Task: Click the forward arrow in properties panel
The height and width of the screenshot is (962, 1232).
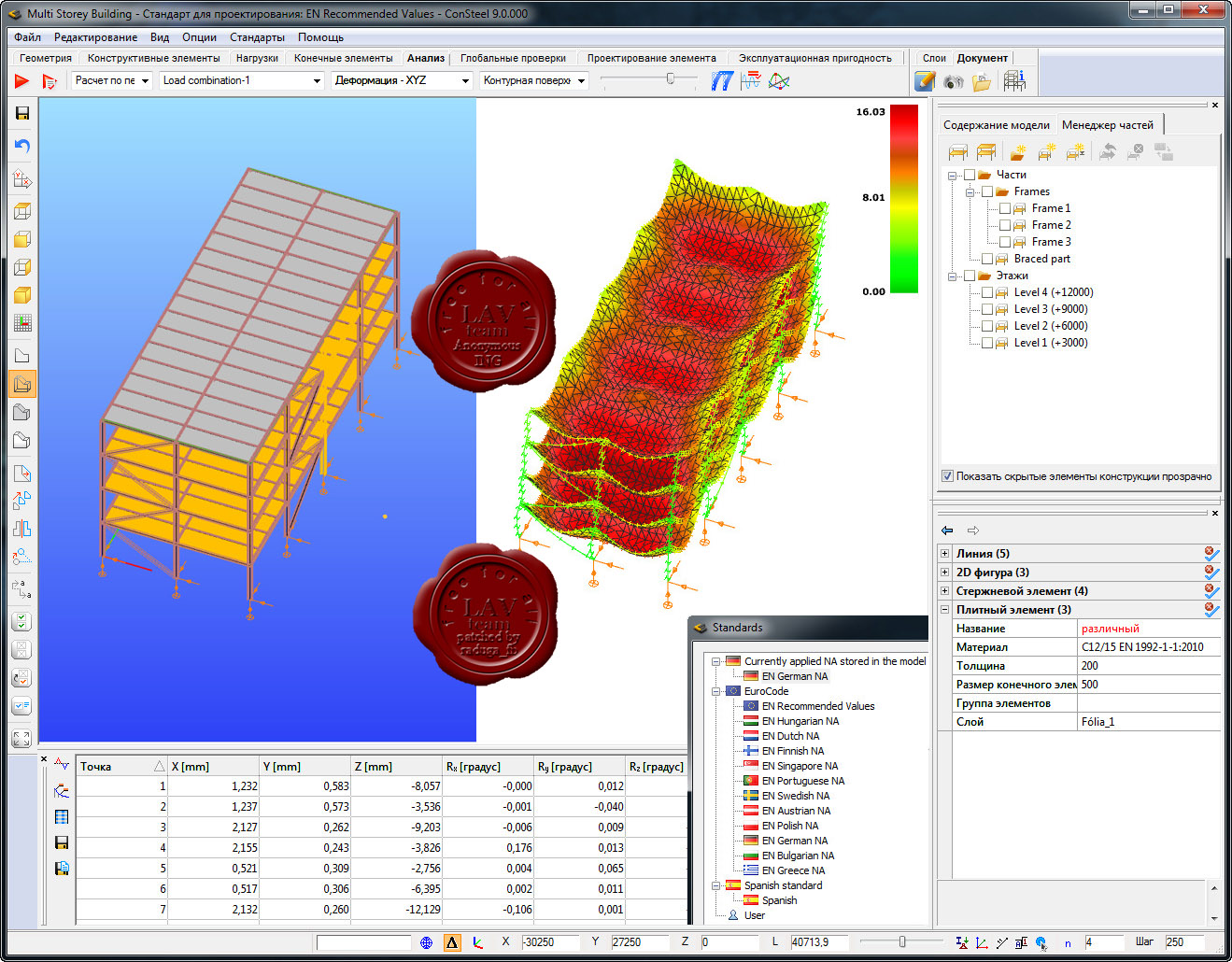Action: pyautogui.click(x=972, y=531)
